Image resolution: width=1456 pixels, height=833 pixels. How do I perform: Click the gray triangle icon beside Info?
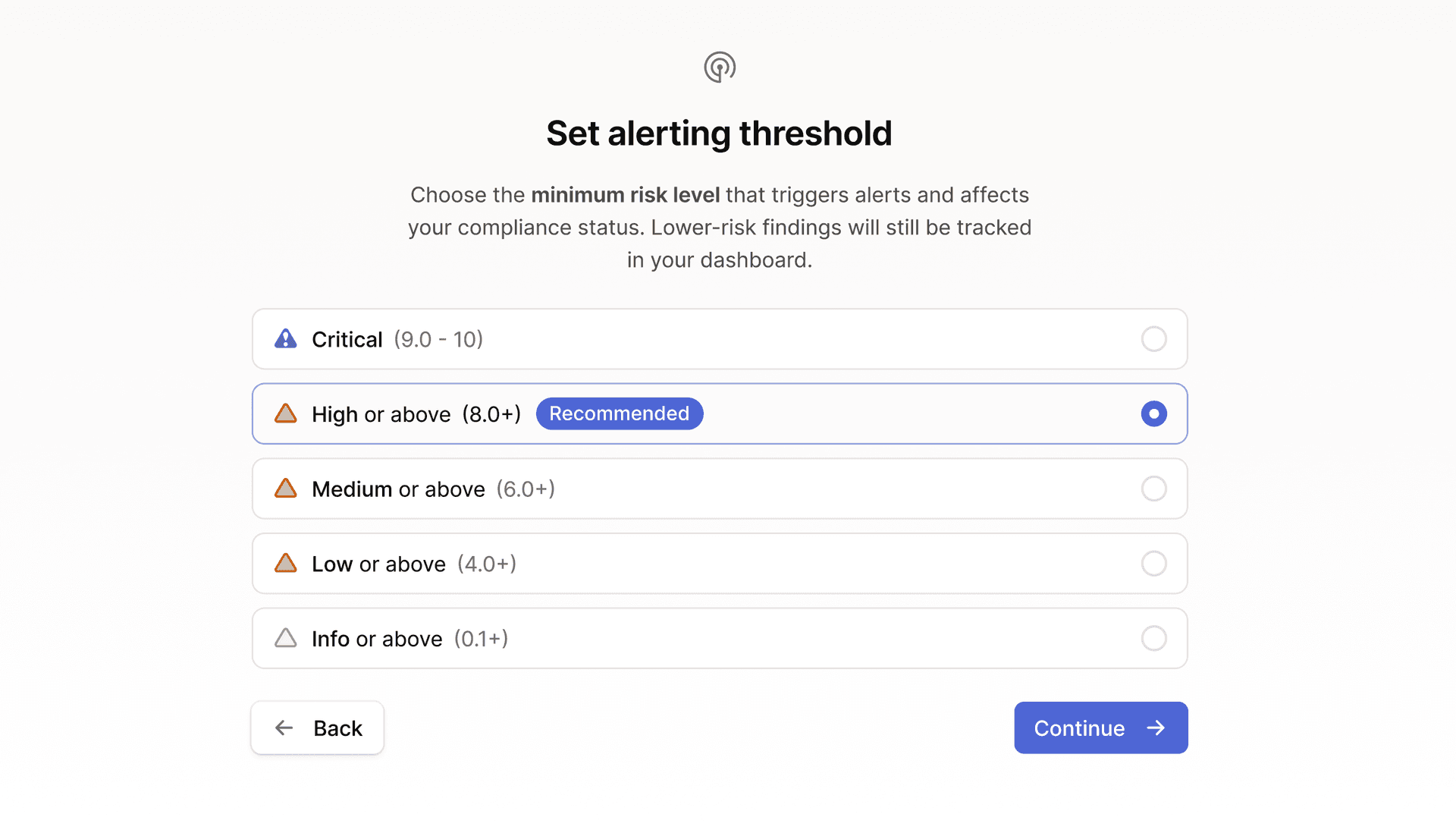point(285,638)
